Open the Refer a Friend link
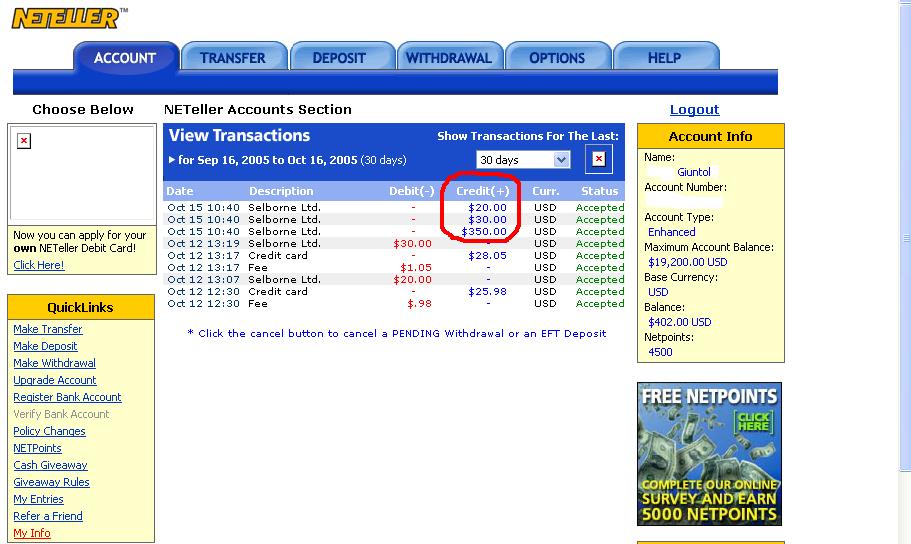911x544 pixels. [48, 516]
